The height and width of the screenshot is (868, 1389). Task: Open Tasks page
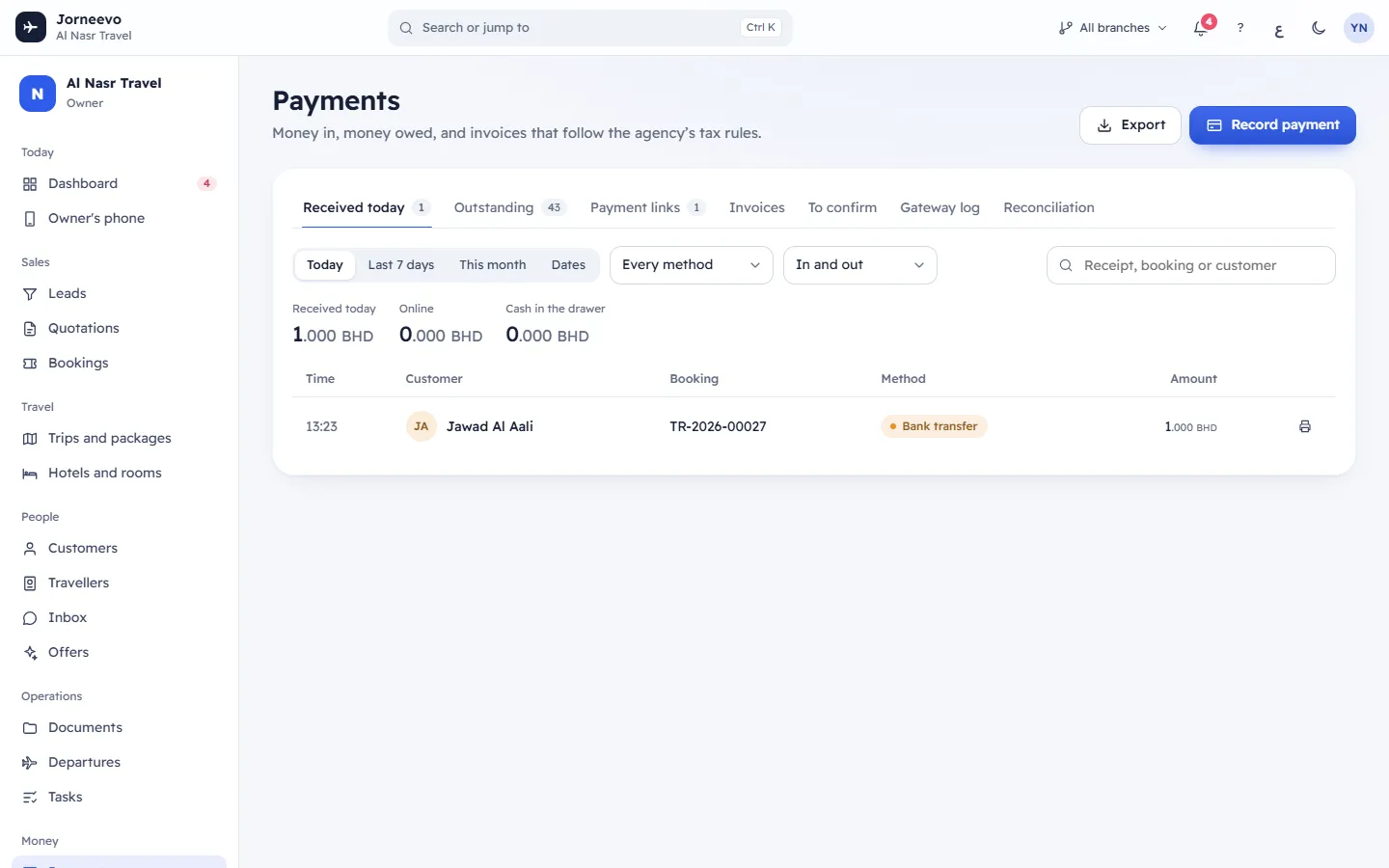(x=119, y=797)
